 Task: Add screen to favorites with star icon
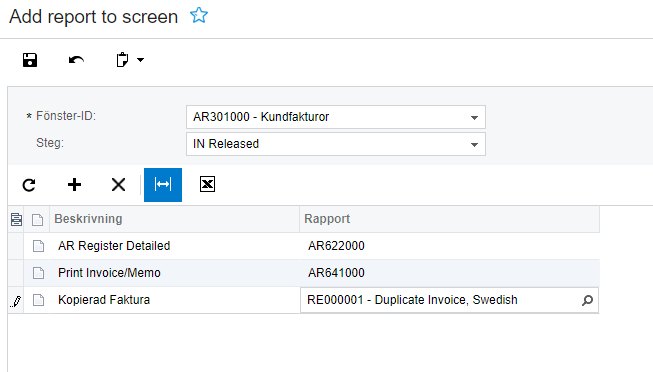pos(199,16)
